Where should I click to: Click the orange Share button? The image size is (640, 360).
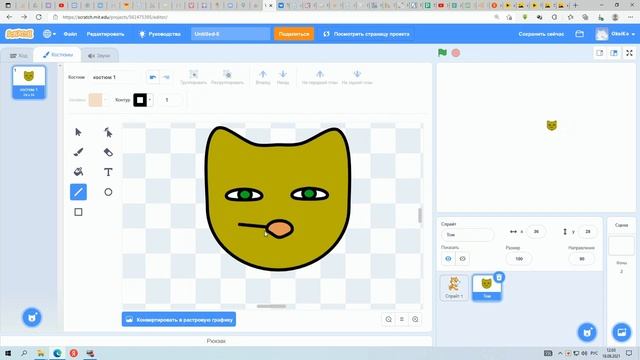tap(294, 34)
